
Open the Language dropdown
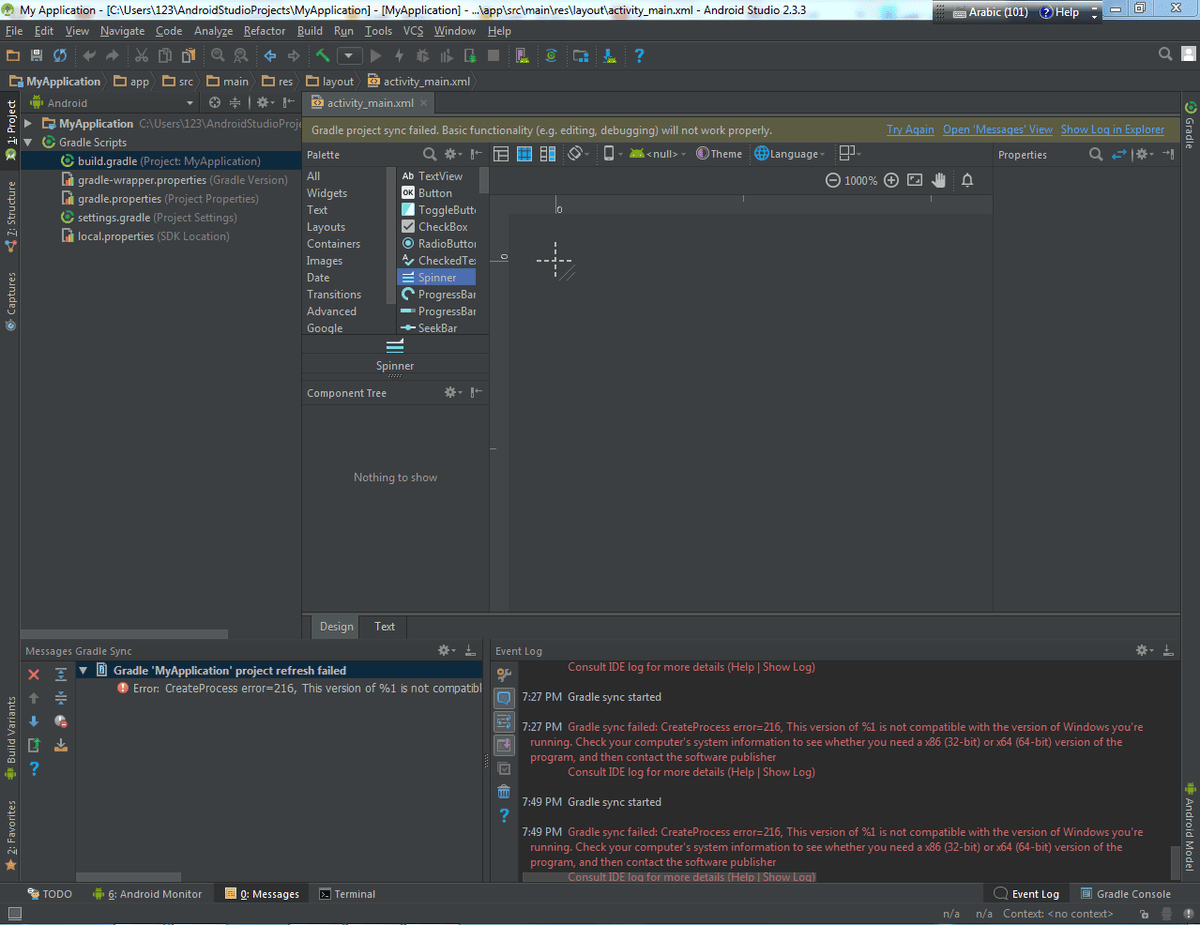(790, 154)
